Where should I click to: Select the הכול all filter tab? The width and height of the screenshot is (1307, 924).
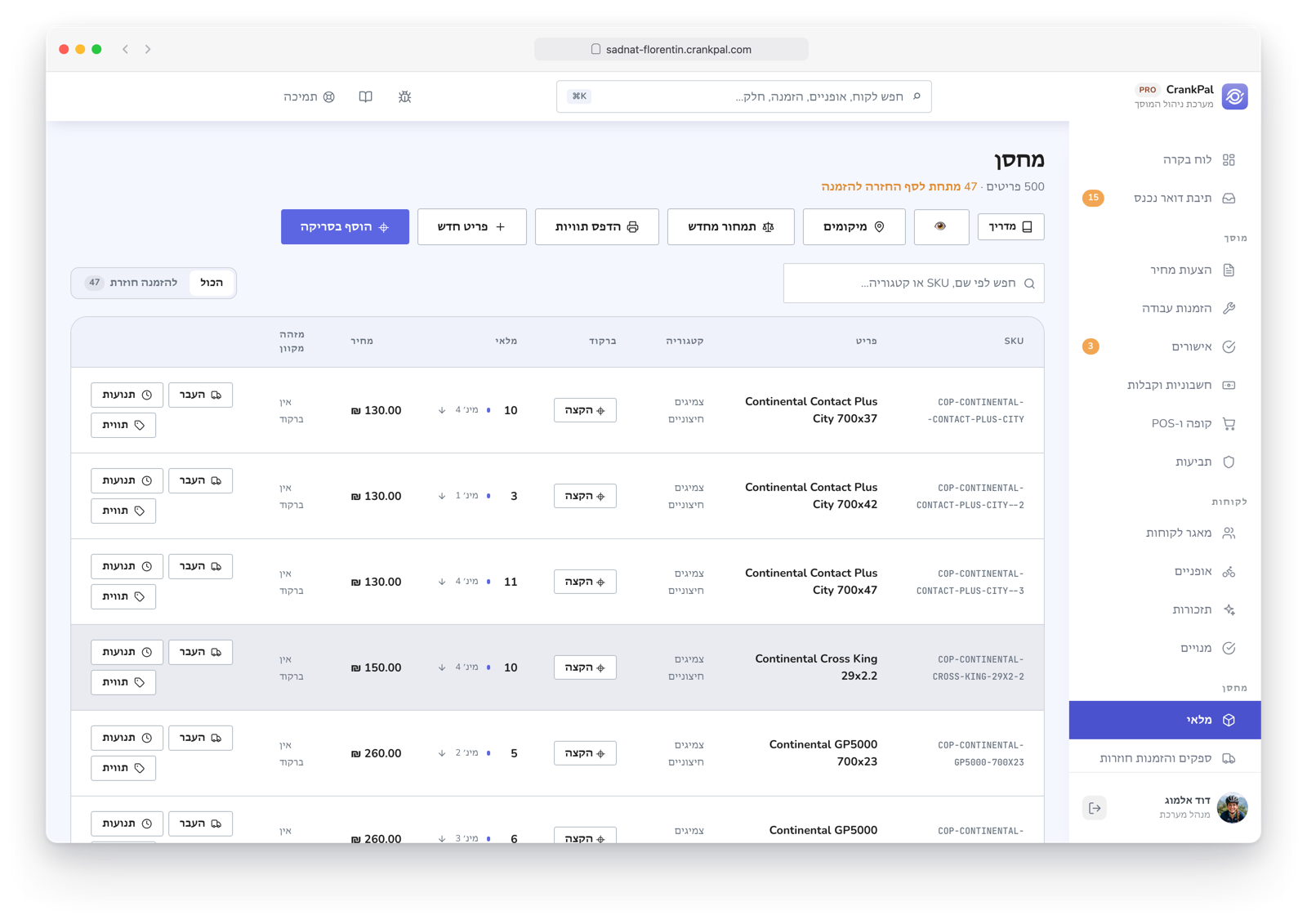212,283
